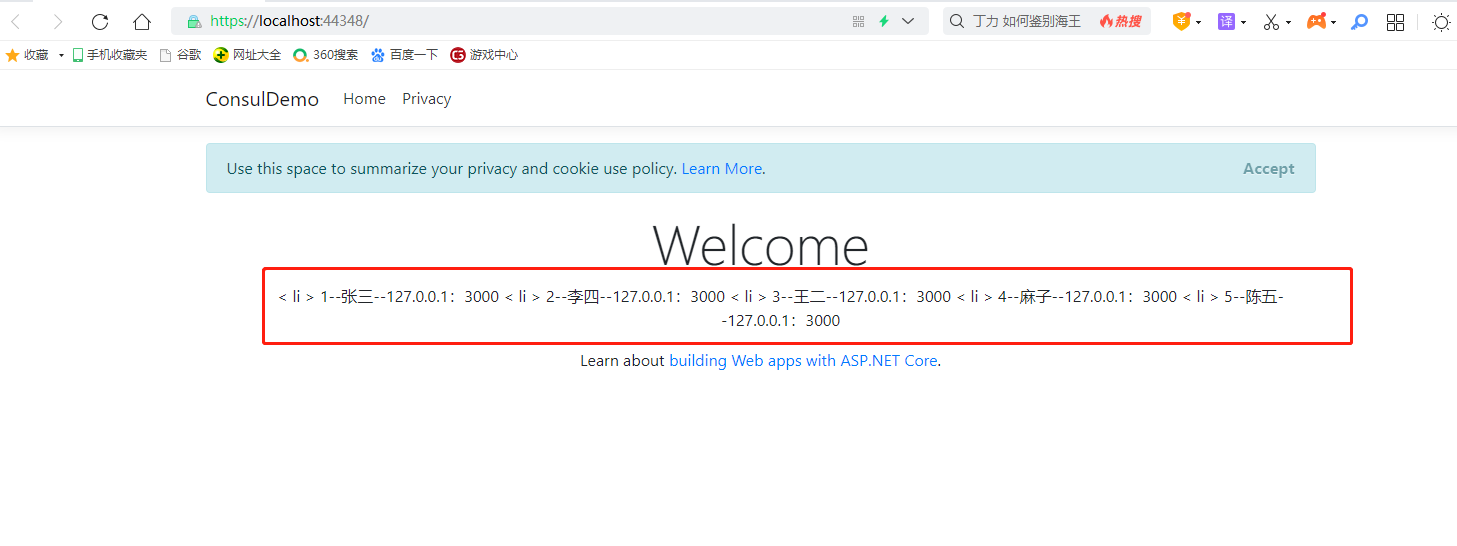The image size is (1457, 546).
Task: Open the 手机收藏夹 bookmark
Action: pos(110,55)
